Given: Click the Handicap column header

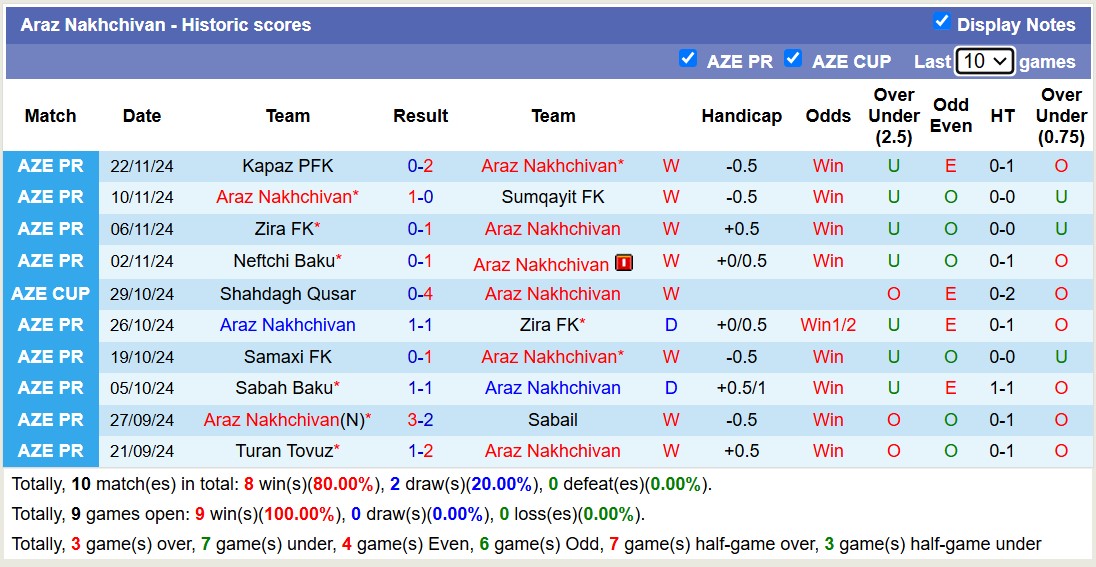Looking at the screenshot, I should (741, 116).
